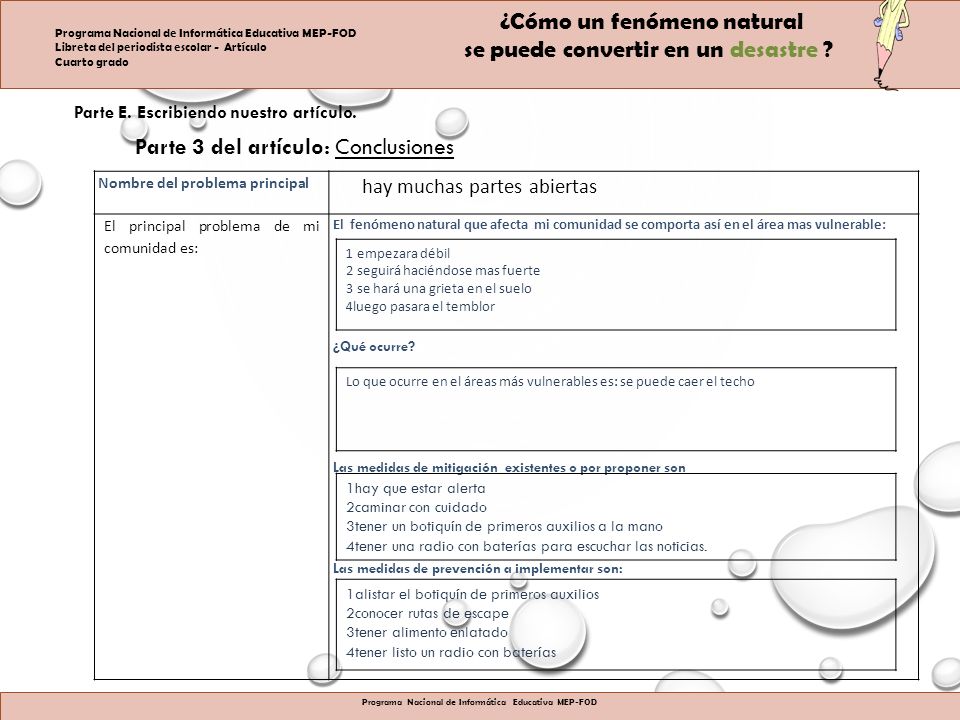Click line '1 empezara débil'

click(397, 253)
